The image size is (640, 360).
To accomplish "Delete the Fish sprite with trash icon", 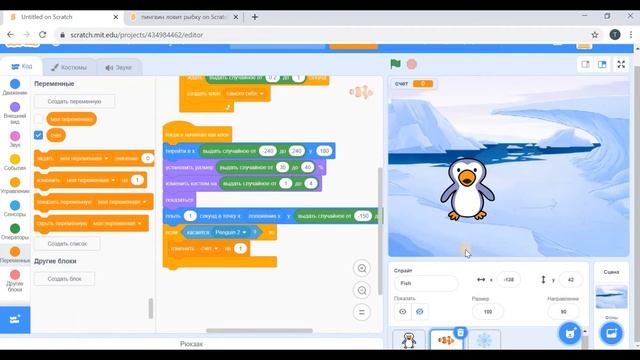I will click(460, 332).
